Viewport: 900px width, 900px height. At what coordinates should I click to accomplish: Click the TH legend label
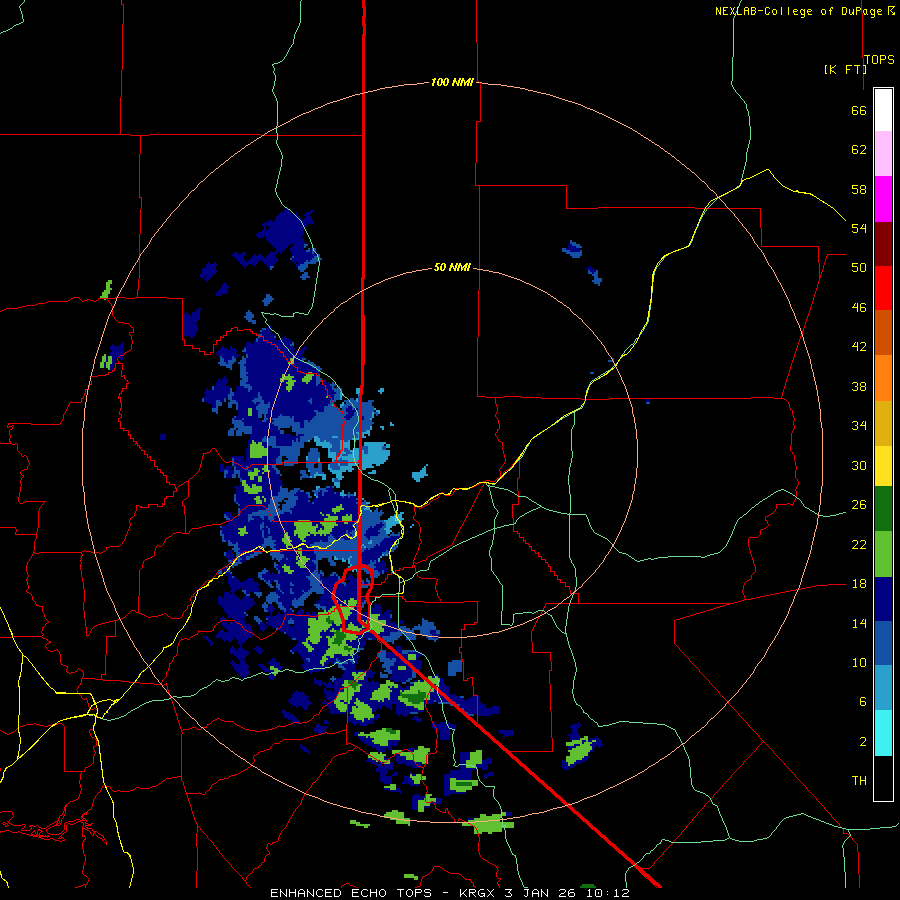(859, 781)
